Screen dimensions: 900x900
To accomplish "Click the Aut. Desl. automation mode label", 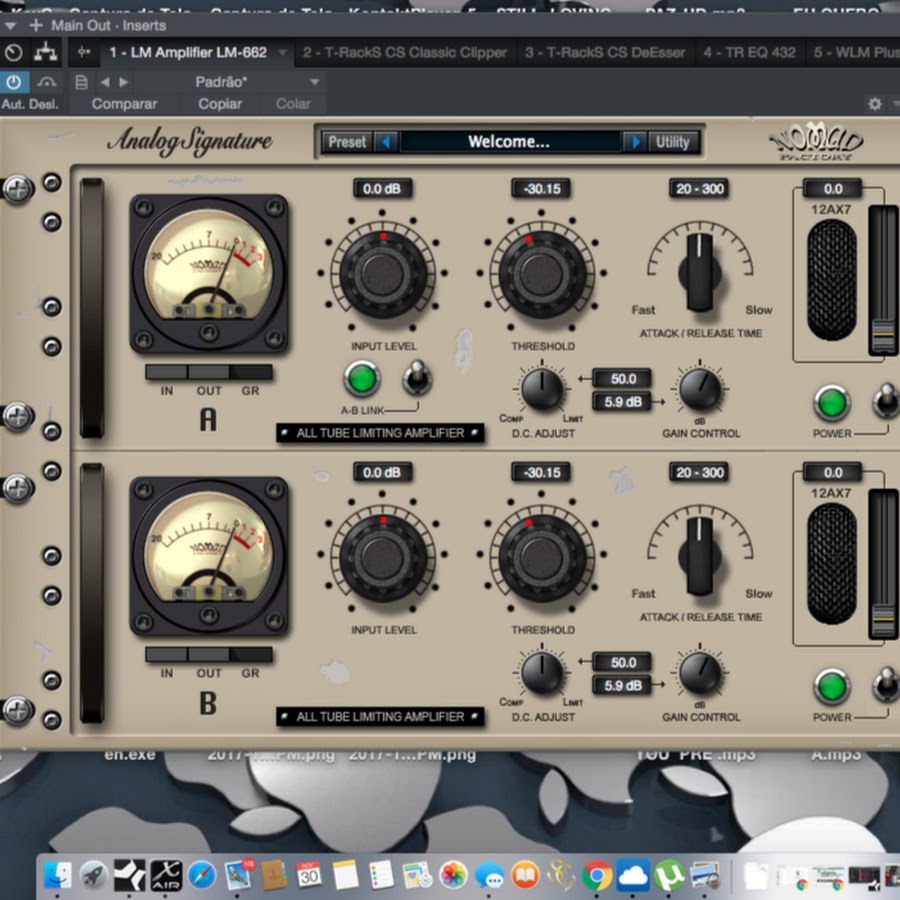I will click(30, 104).
